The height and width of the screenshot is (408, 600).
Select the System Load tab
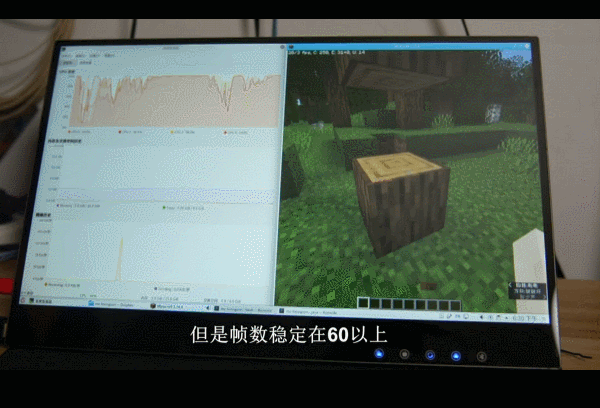pyautogui.click(x=85, y=62)
